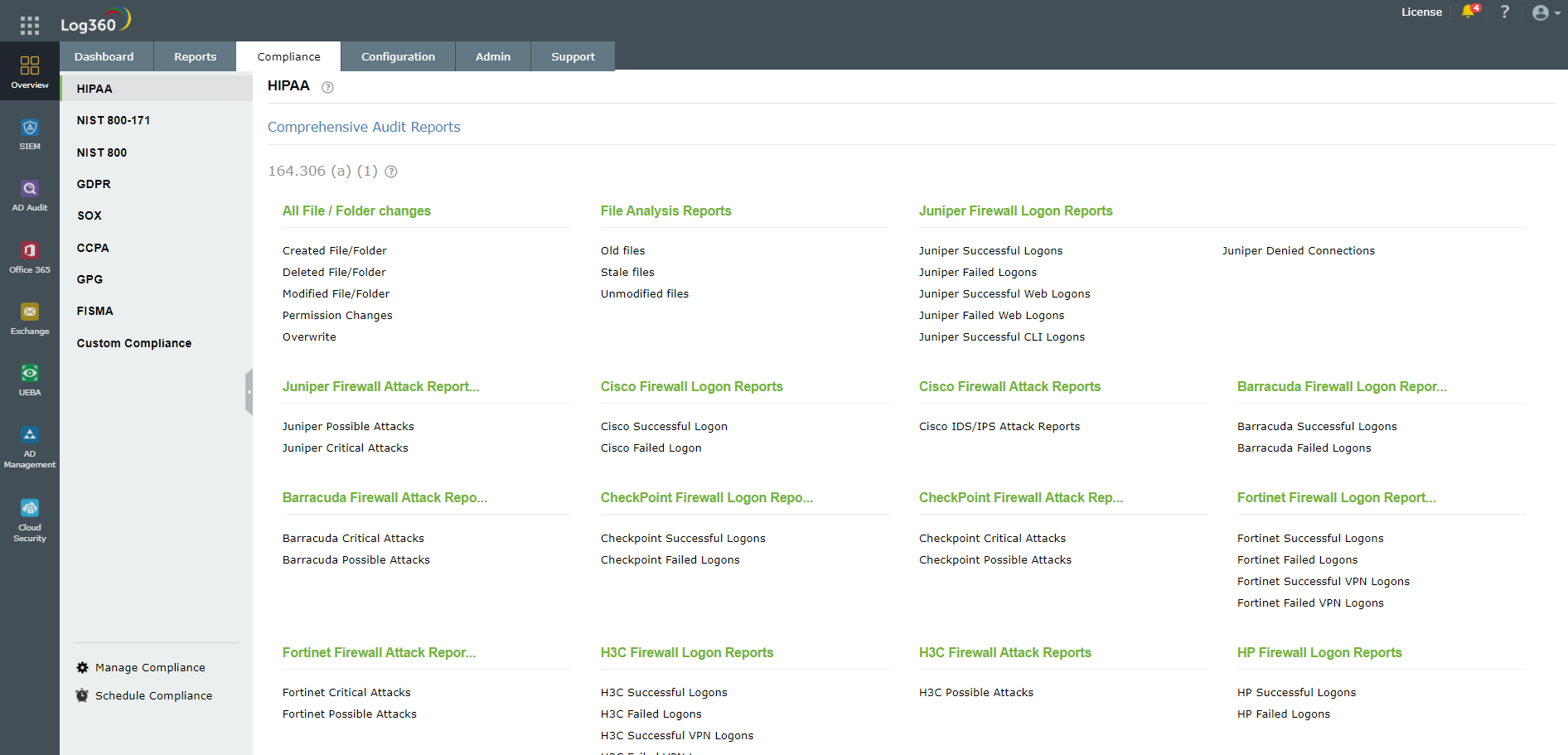Open H3C Possible Attacks report
This screenshot has width=1568, height=755.
pos(975,692)
